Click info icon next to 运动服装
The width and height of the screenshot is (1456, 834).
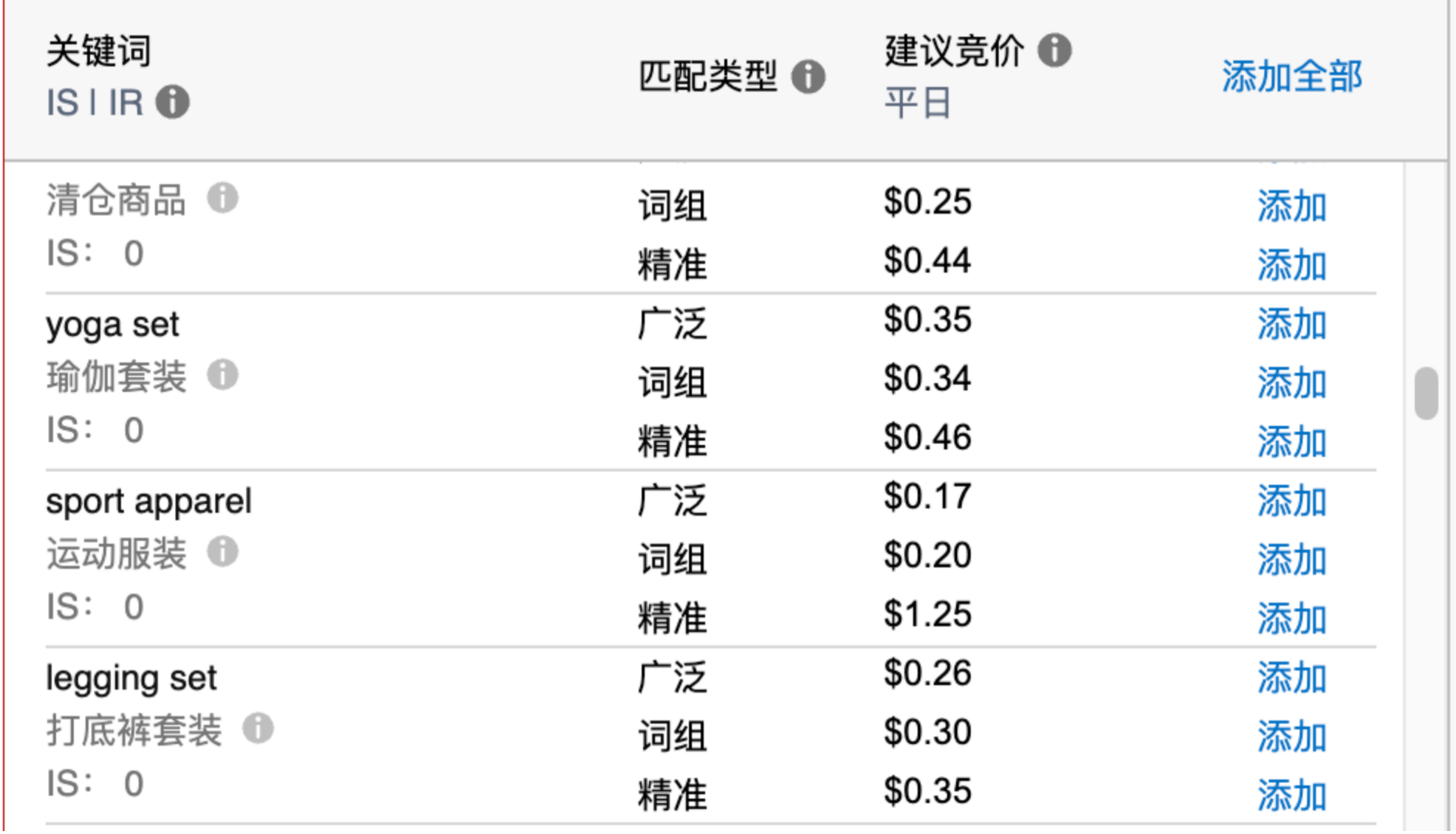222,552
